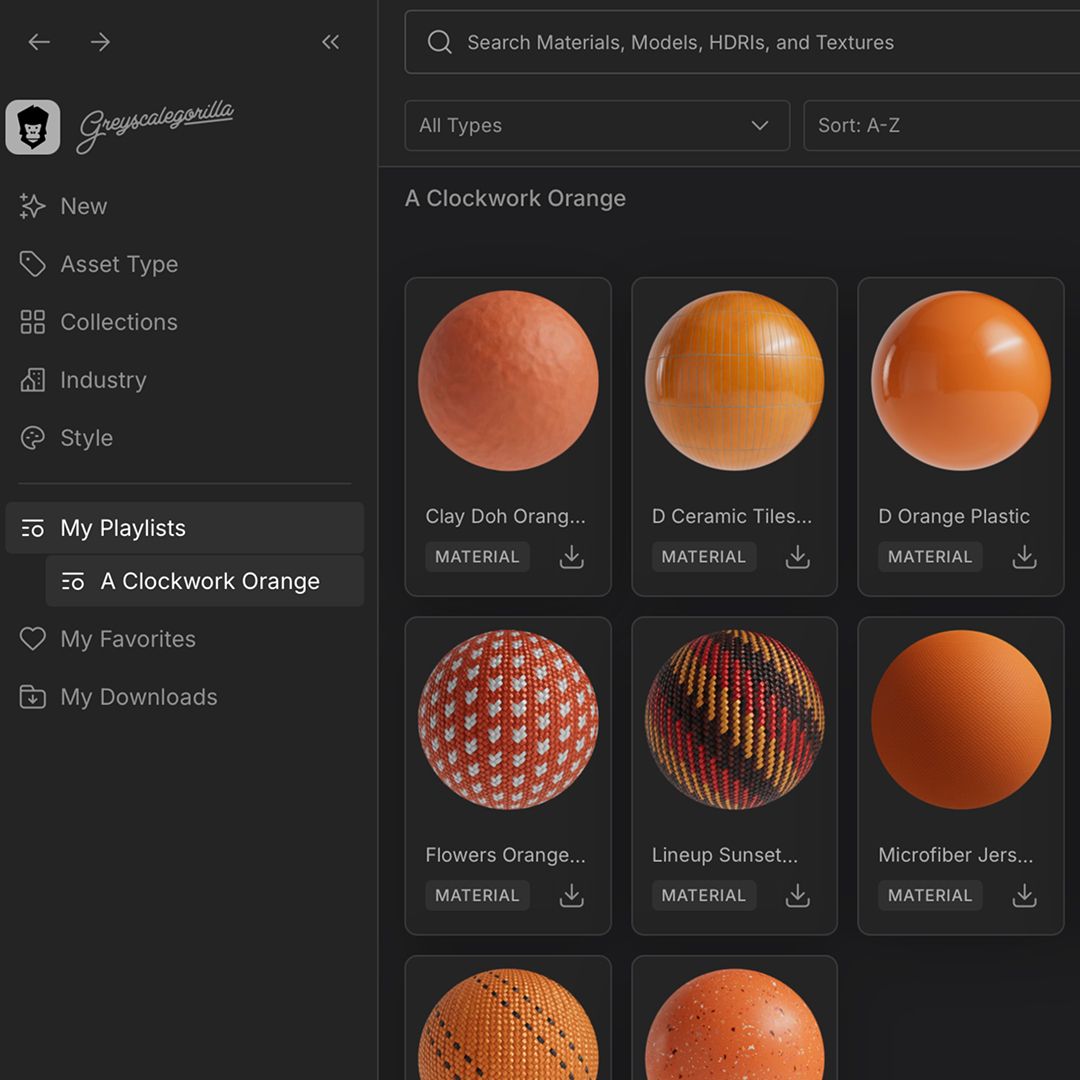Go back with the left arrow
The width and height of the screenshot is (1080, 1080).
click(39, 42)
